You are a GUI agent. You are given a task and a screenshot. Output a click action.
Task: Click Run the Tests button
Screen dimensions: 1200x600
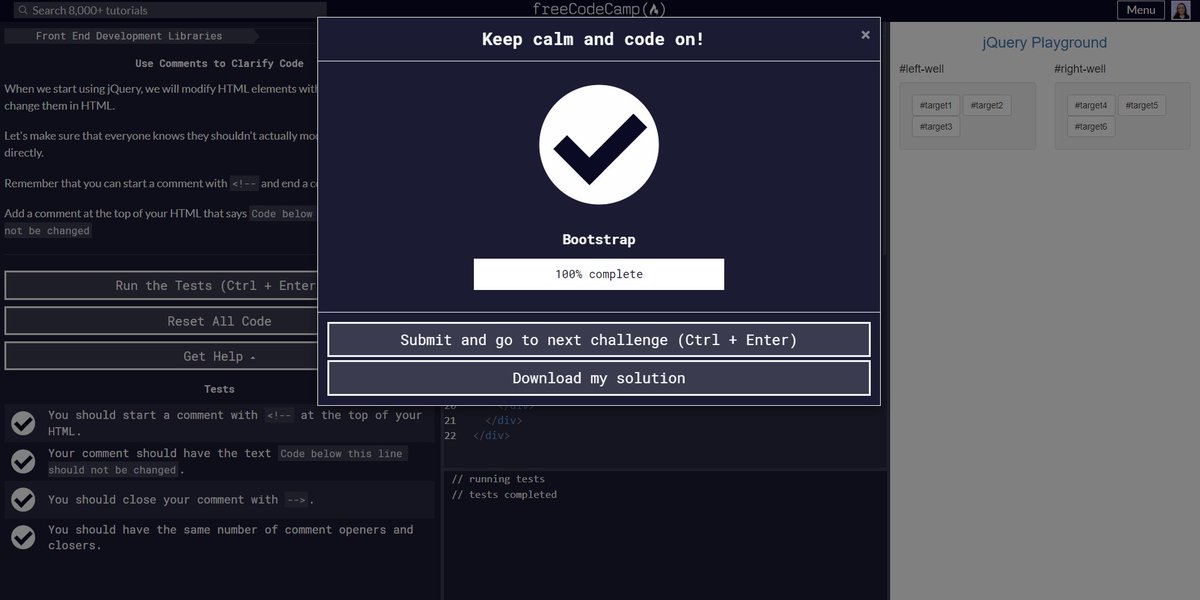(161, 285)
